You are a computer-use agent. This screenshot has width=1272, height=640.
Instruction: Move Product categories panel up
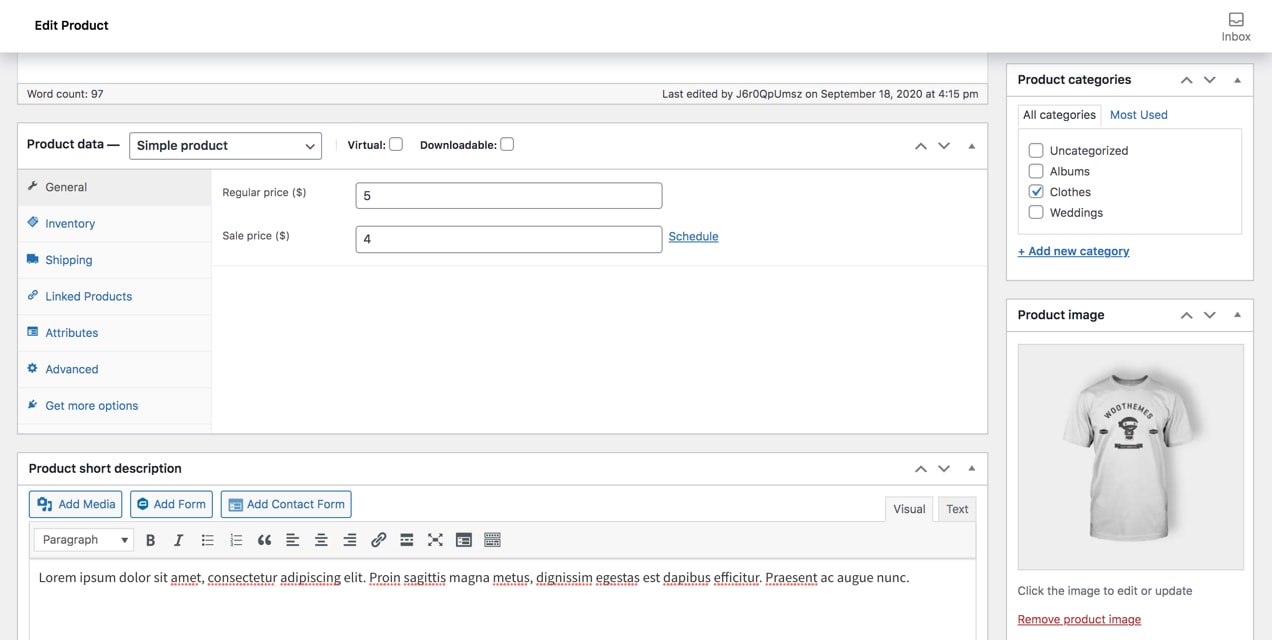(1186, 80)
